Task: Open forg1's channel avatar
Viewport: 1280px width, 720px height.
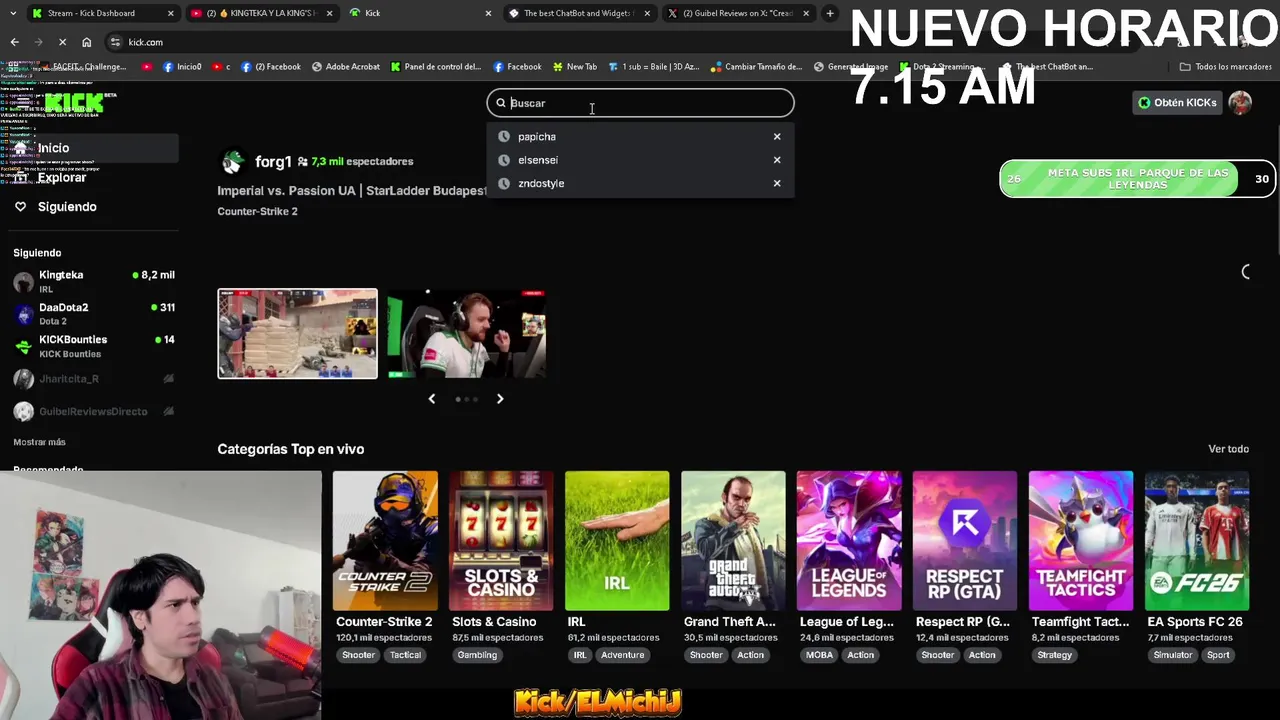Action: [233, 161]
